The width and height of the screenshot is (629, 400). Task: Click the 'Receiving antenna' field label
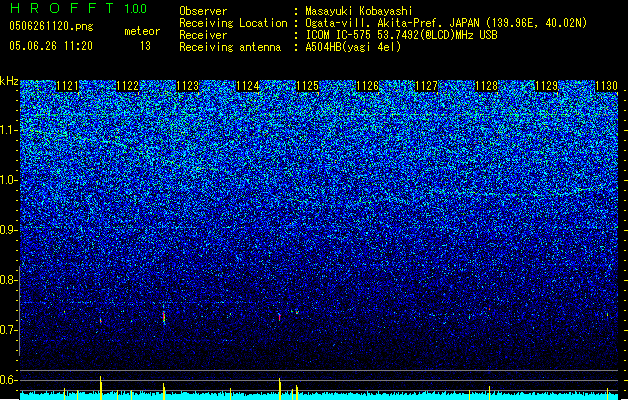[230, 47]
